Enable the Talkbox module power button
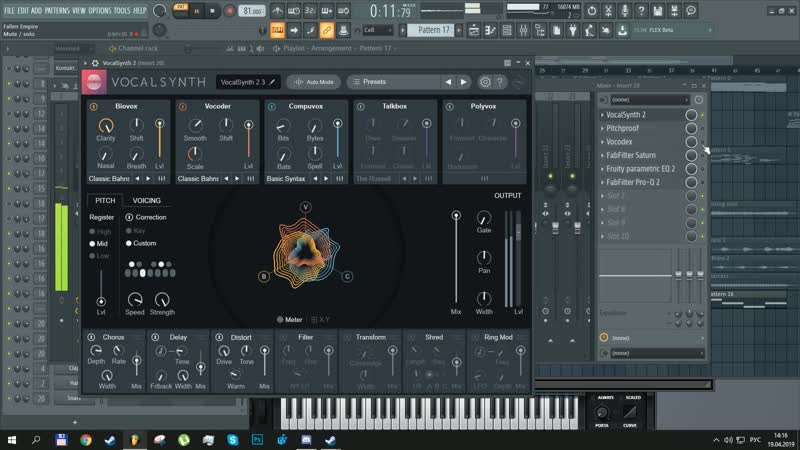This screenshot has height=450, width=800. pyautogui.click(x=361, y=107)
